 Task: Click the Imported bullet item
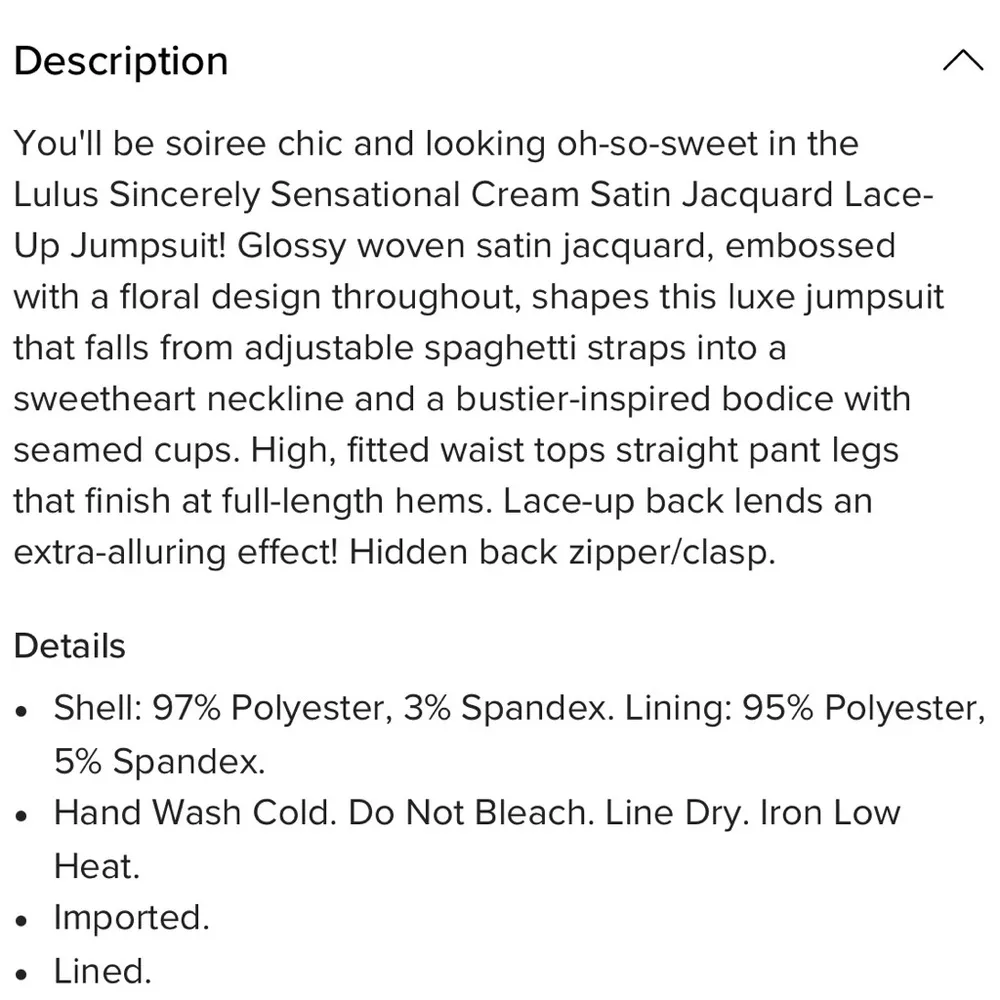click(131, 917)
